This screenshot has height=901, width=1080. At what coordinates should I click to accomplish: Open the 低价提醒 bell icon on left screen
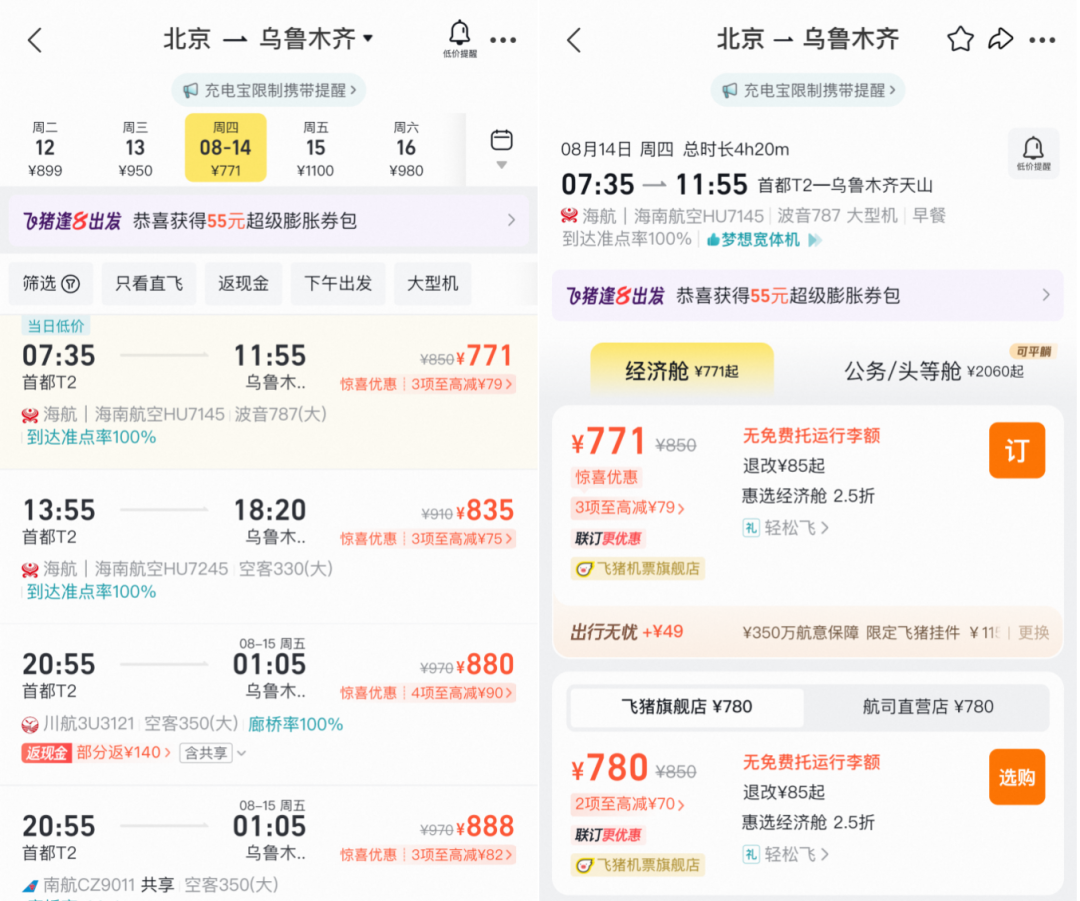tap(460, 38)
